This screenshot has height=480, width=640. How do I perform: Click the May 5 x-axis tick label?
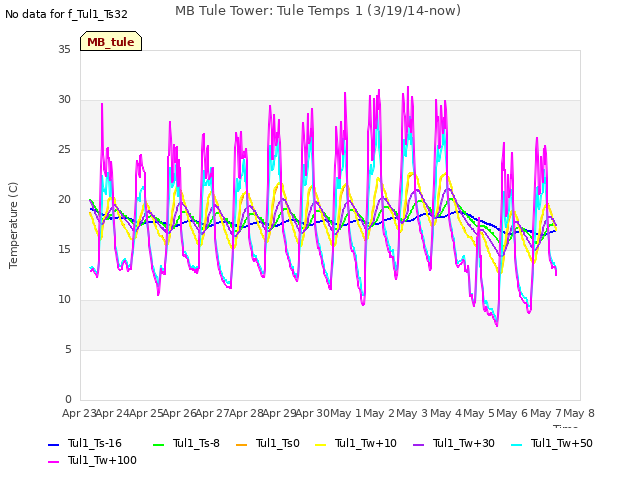(x=479, y=413)
